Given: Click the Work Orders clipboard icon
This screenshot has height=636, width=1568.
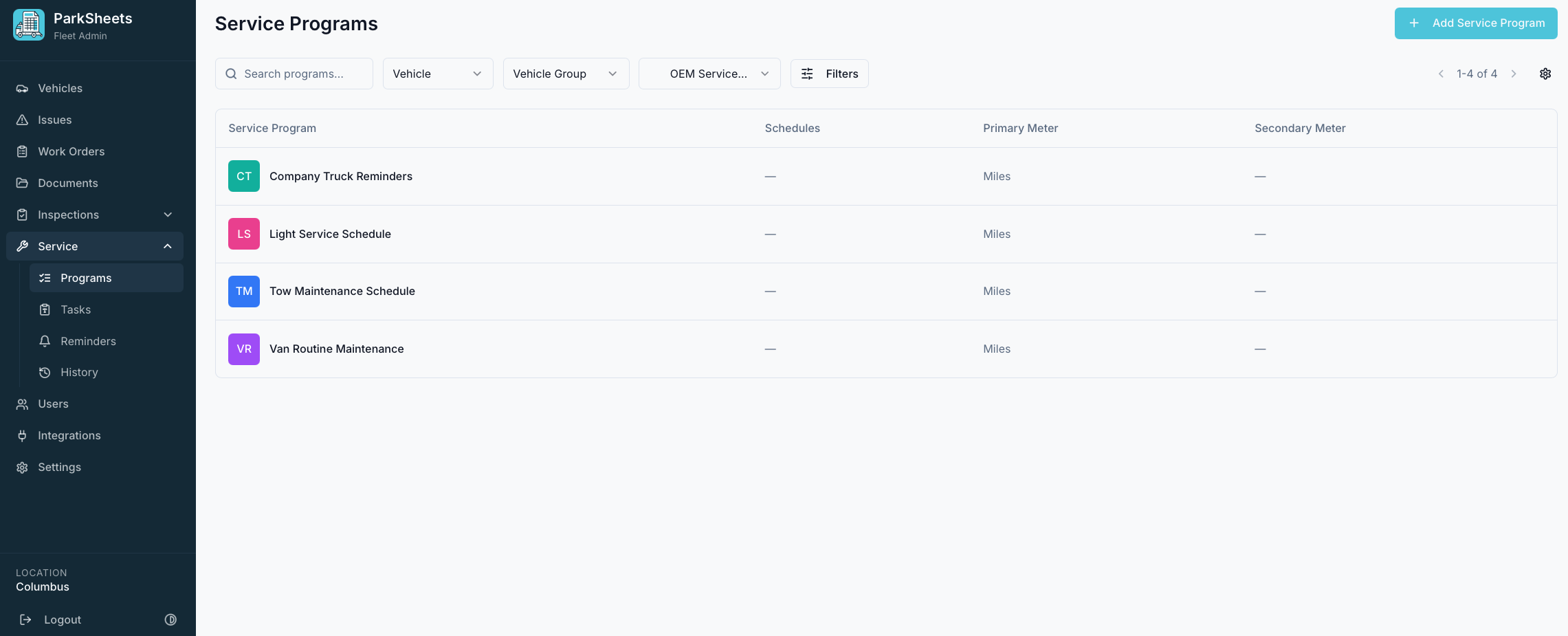Looking at the screenshot, I should tap(21, 151).
